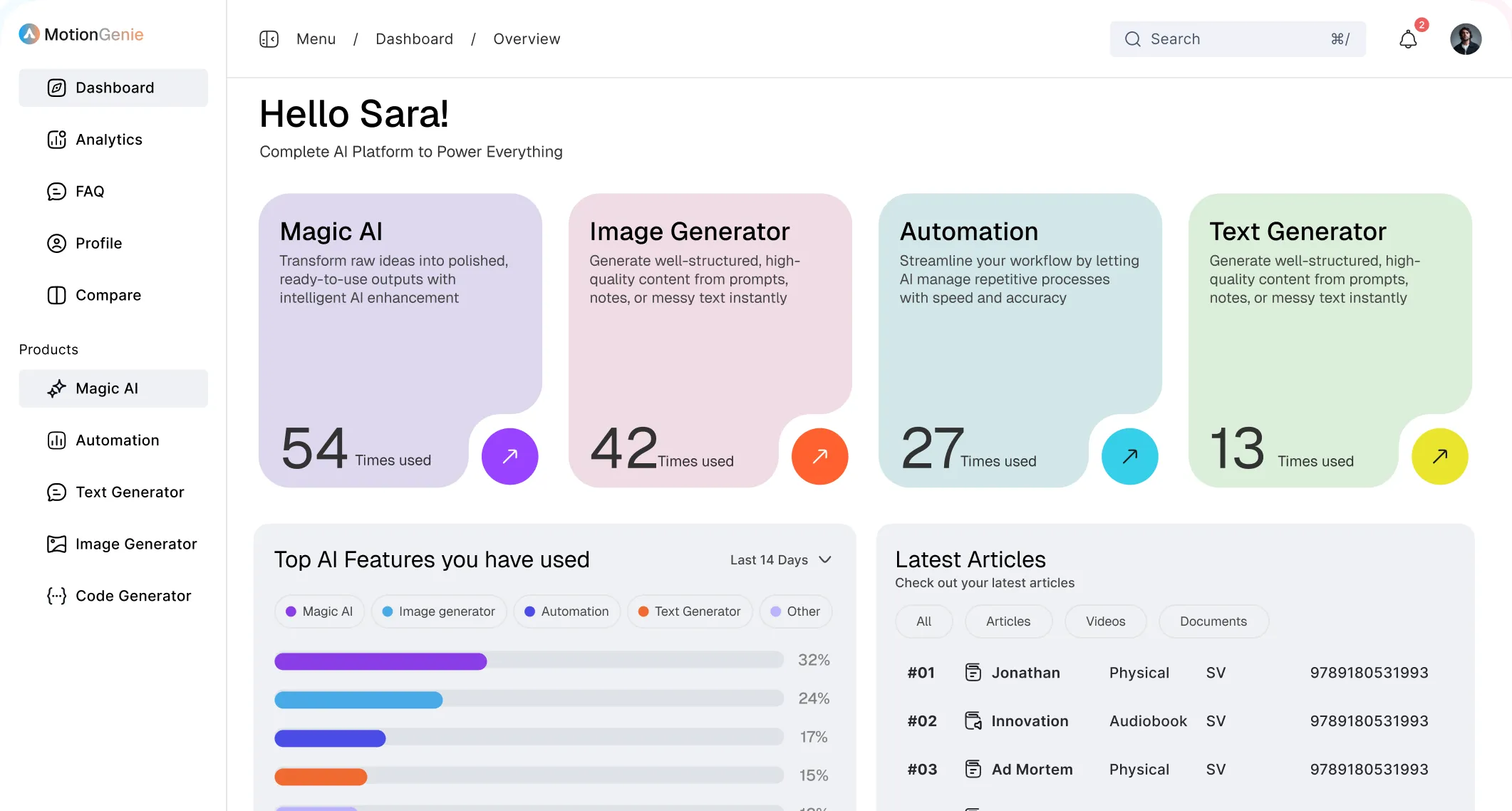Open the Last 14 Days dropdown
Viewport: 1512px width, 811px height.
(780, 560)
